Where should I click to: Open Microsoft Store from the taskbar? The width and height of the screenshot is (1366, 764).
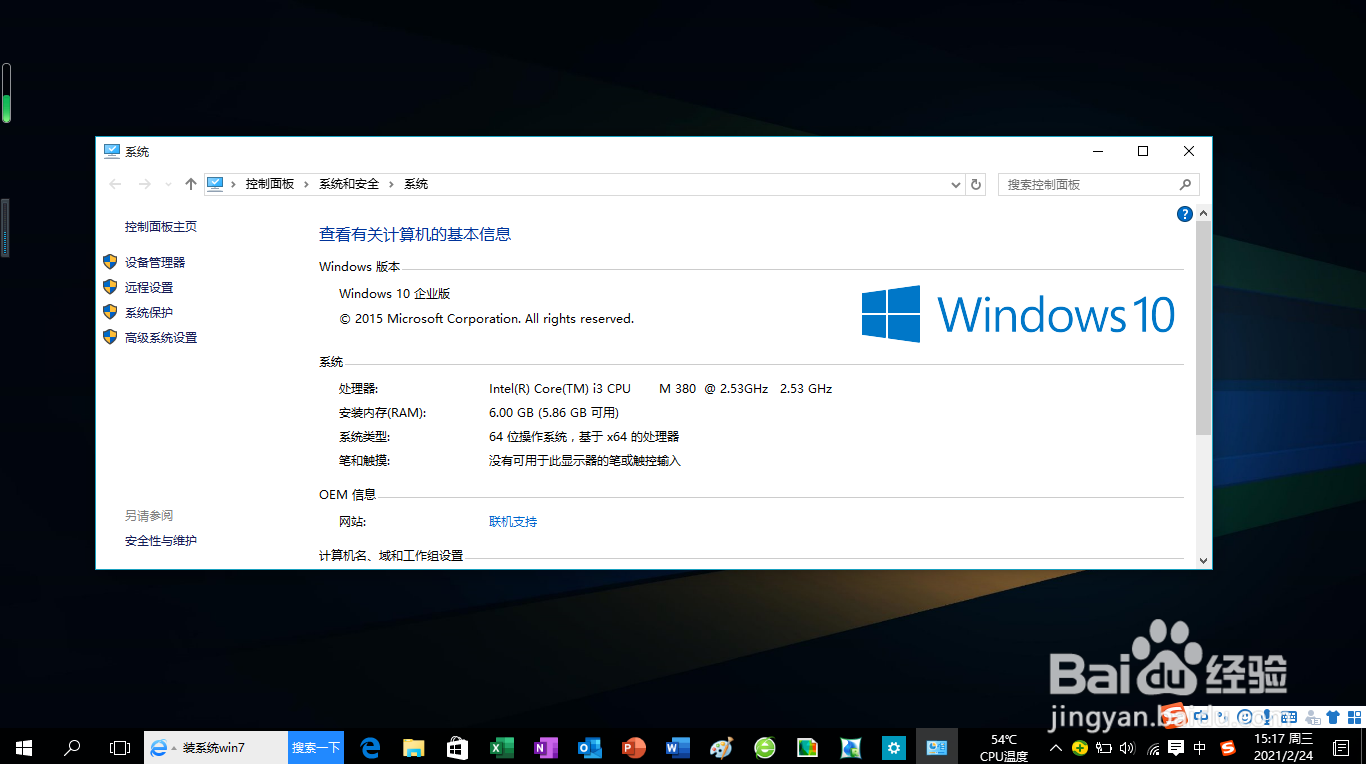click(x=458, y=747)
